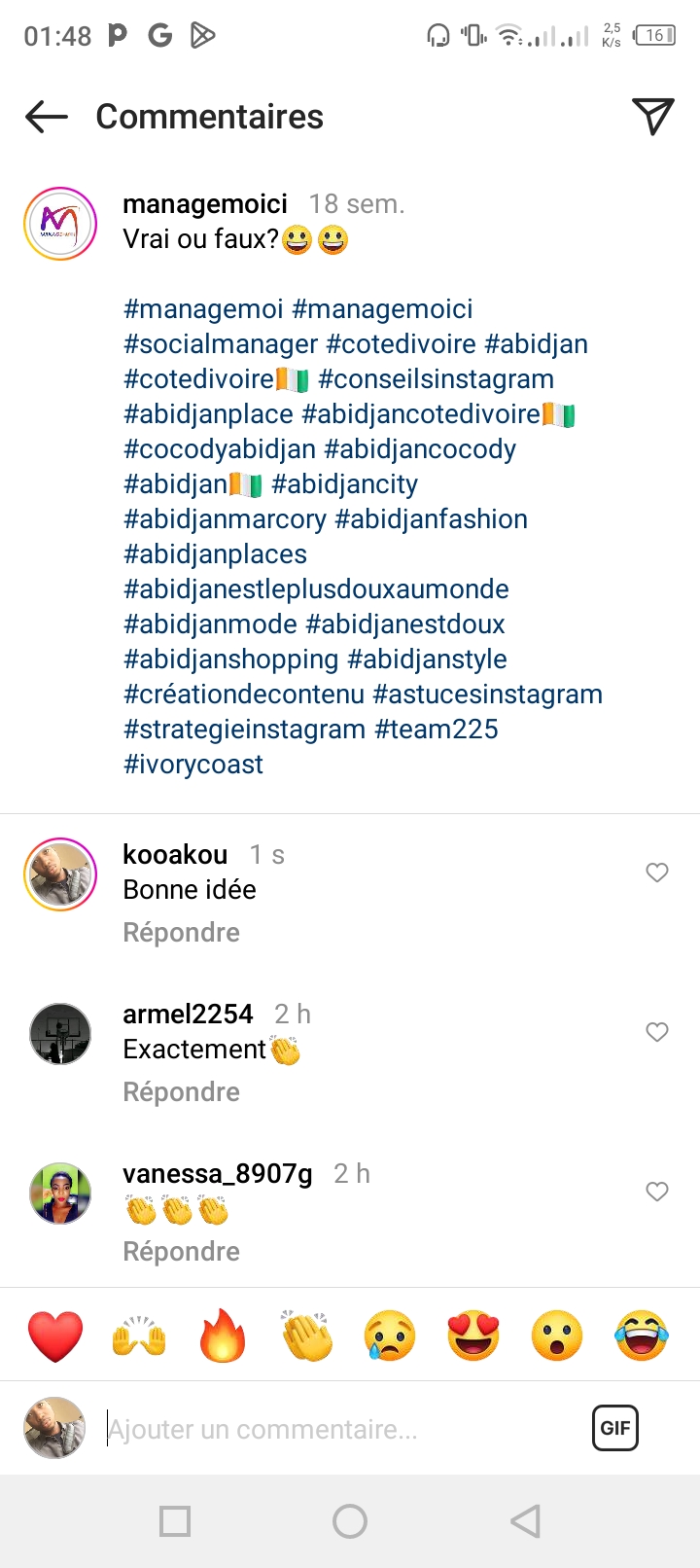Insert the laughing tears emoji
The image size is (700, 1568).
click(642, 1336)
